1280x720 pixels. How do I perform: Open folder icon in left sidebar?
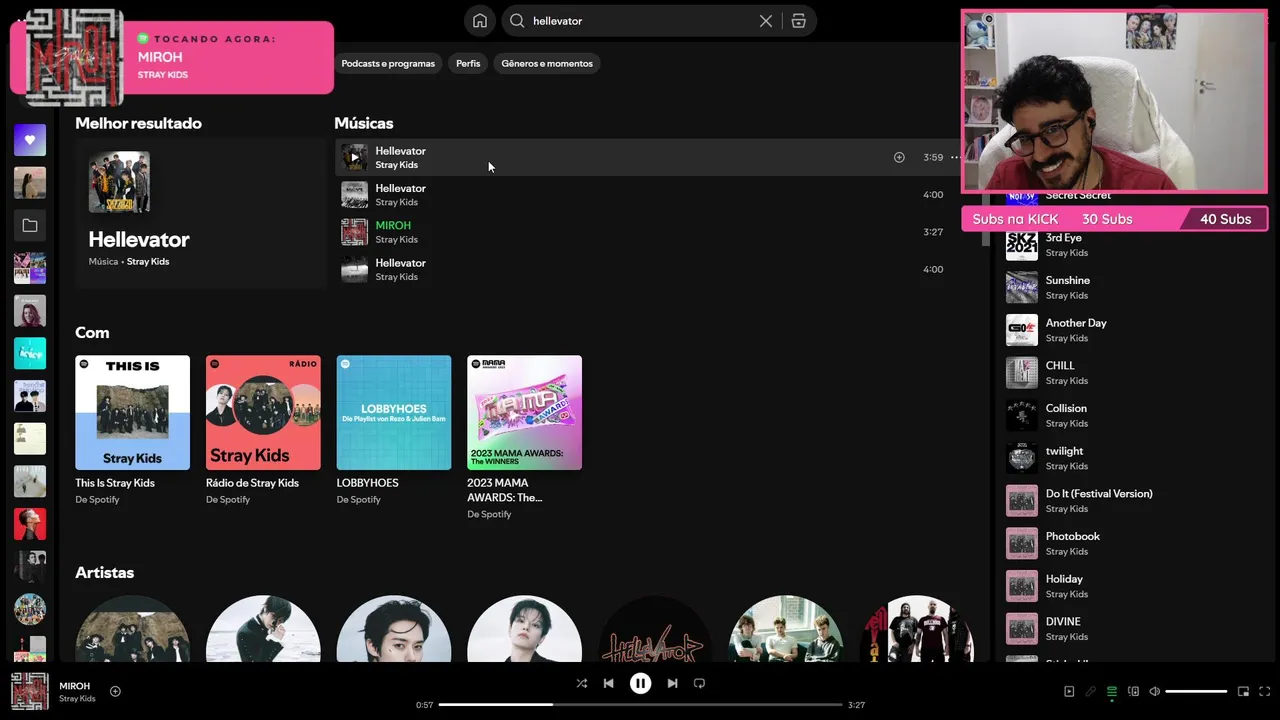(x=30, y=226)
